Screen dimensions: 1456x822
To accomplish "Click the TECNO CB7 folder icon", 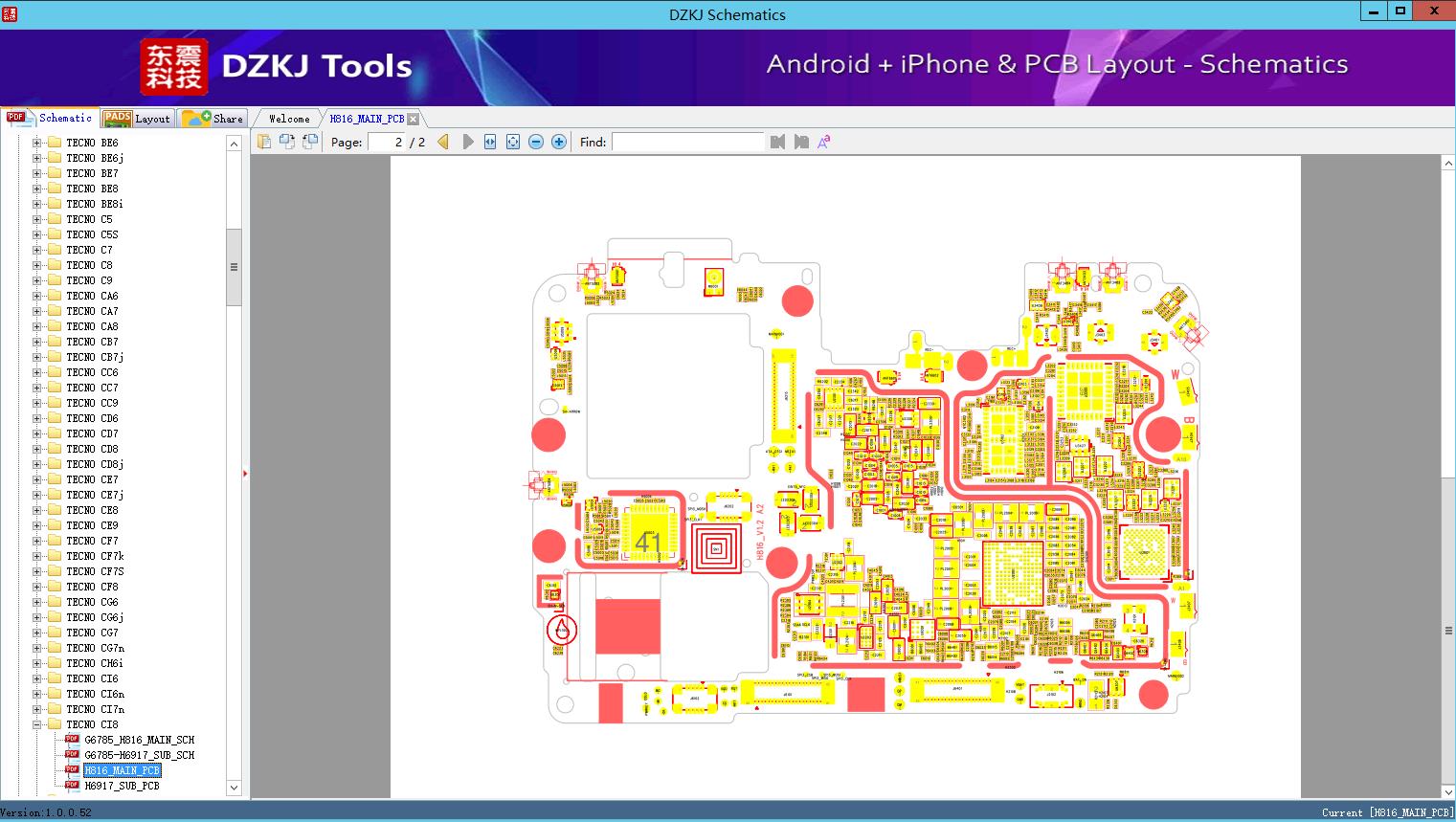I will coord(55,342).
